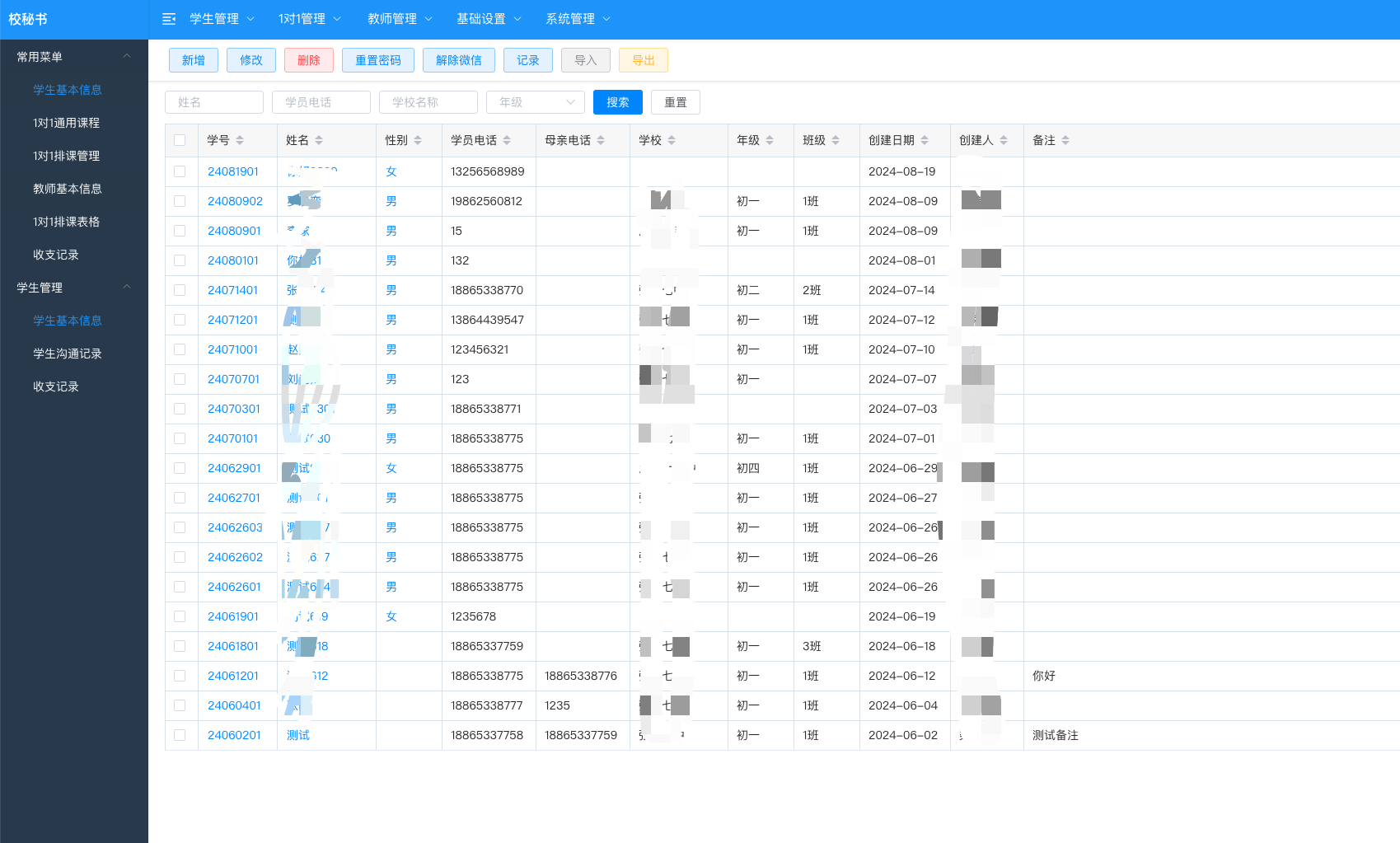Viewport: 1400px width, 843px height.
Task: Expand the 学生管理 top menu
Action: pyautogui.click(x=222, y=19)
